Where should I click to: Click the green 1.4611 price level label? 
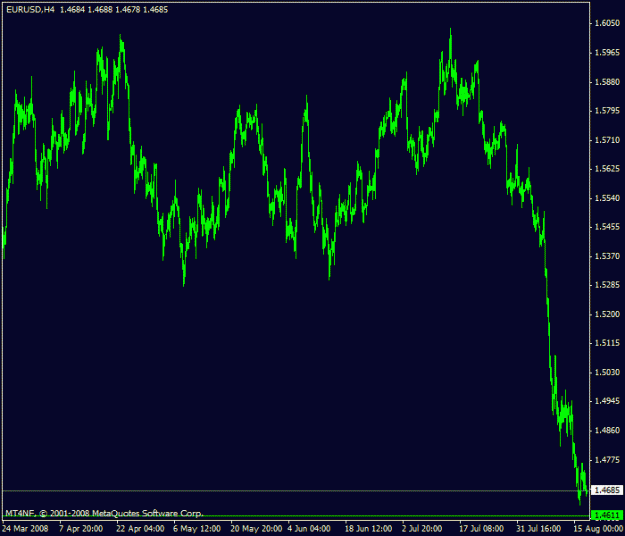607,516
